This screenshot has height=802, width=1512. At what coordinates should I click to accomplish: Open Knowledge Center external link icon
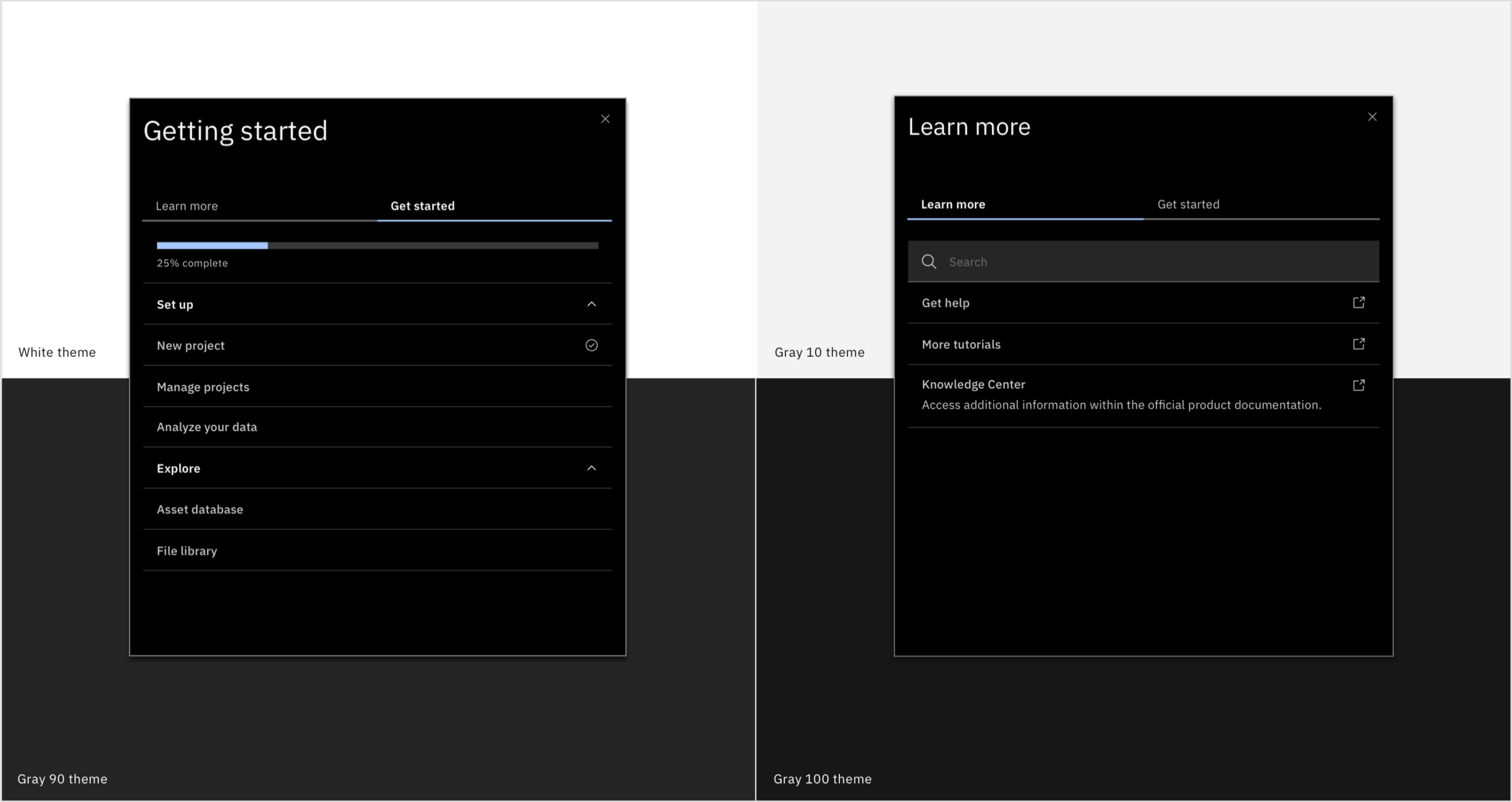pyautogui.click(x=1358, y=385)
